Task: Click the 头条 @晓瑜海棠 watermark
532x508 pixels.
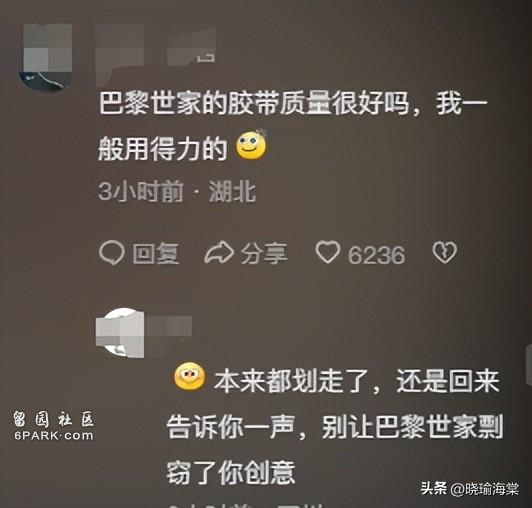Action: pyautogui.click(x=470, y=489)
